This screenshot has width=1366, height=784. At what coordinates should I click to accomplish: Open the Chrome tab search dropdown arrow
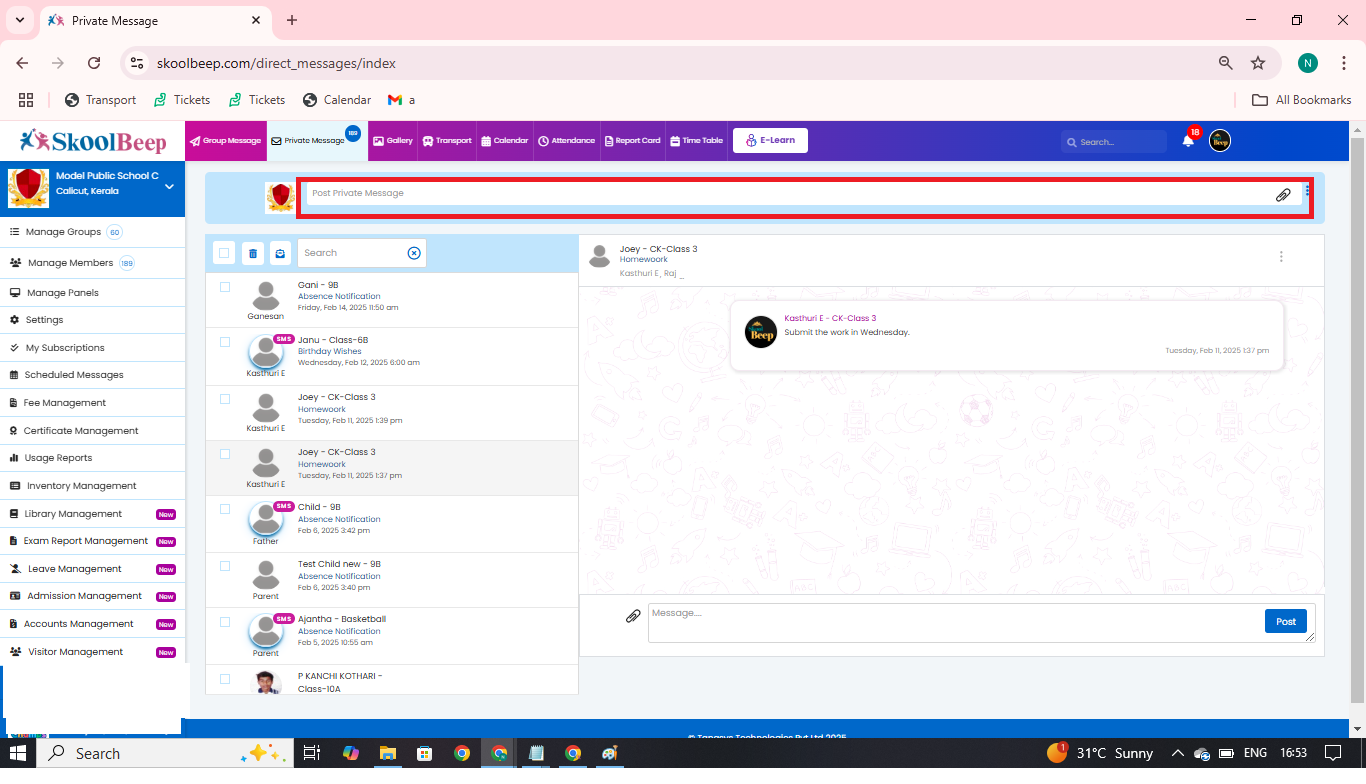click(x=19, y=20)
